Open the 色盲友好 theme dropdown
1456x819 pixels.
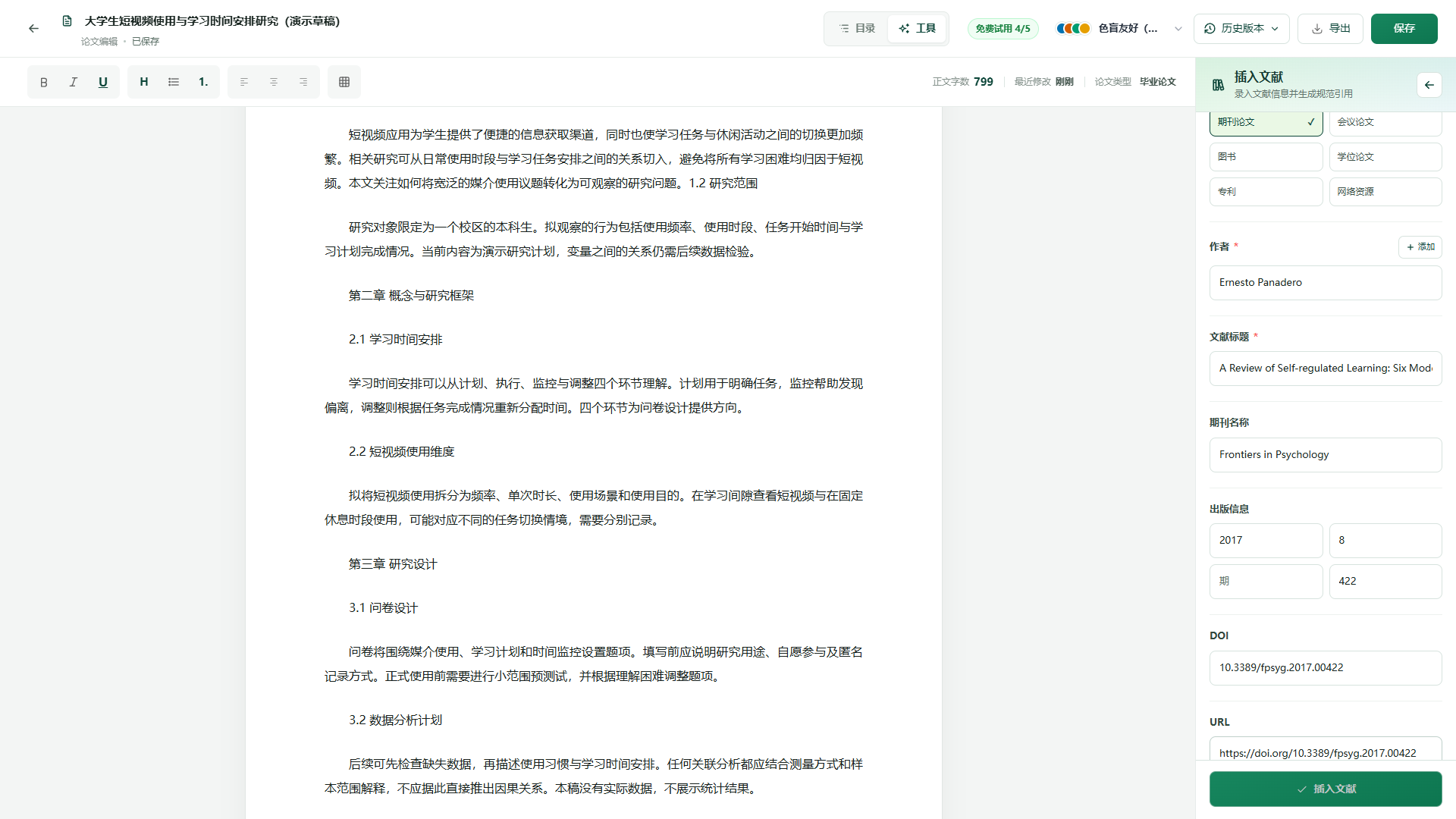point(1119,28)
